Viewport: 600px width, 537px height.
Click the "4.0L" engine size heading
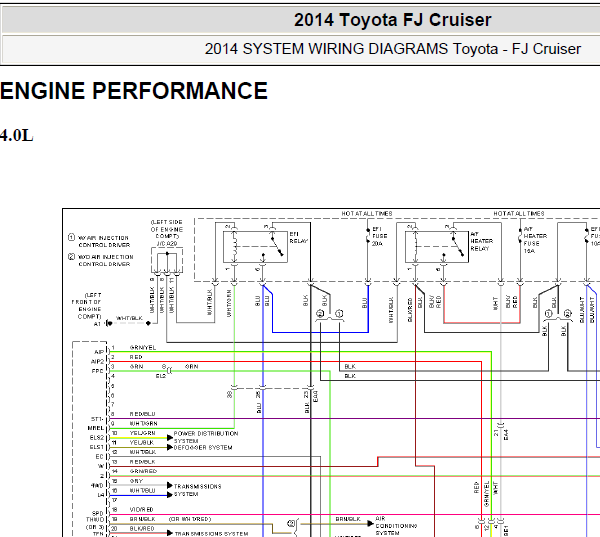pyautogui.click(x=16, y=135)
